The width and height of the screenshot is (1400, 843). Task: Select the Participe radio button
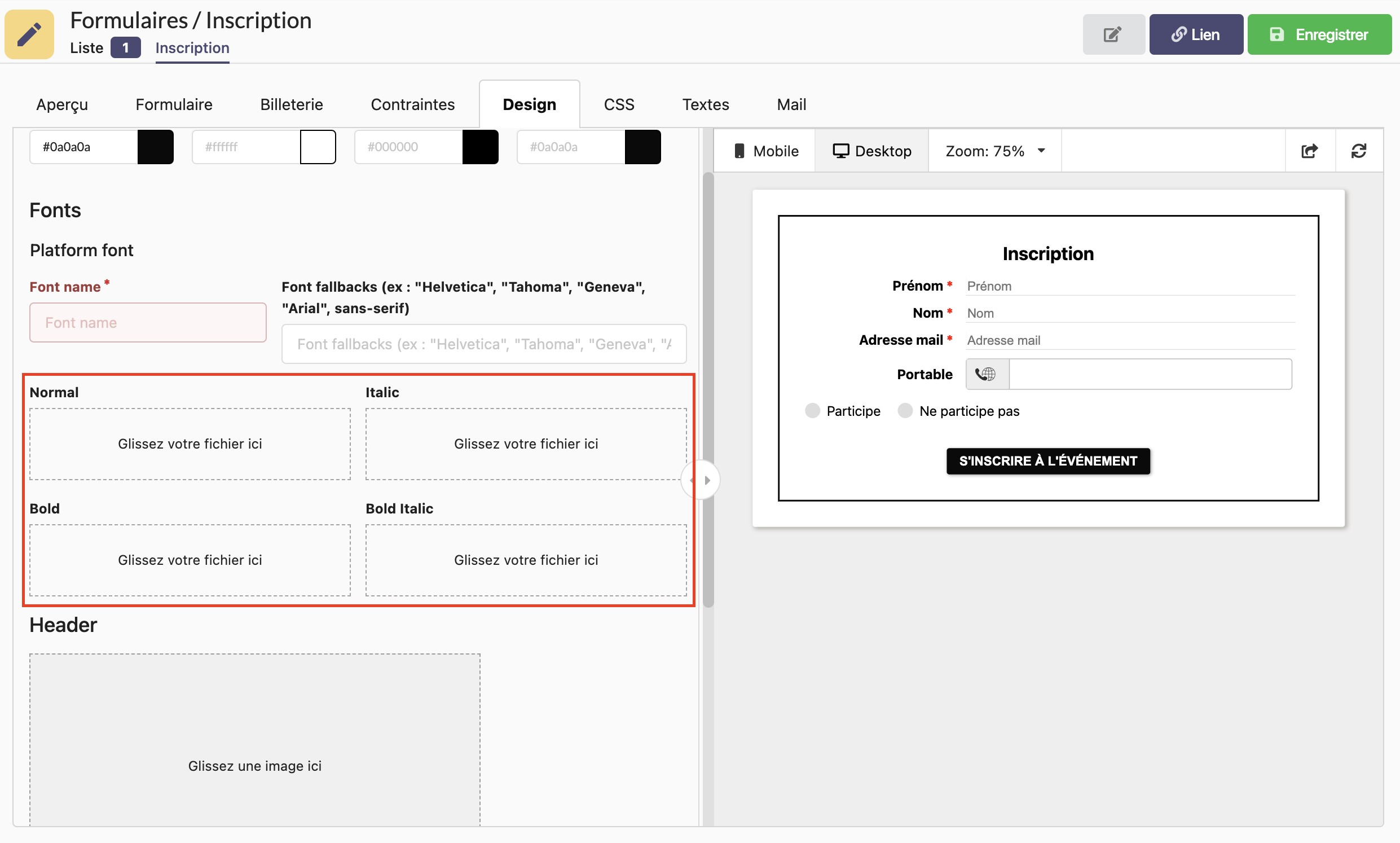(812, 411)
